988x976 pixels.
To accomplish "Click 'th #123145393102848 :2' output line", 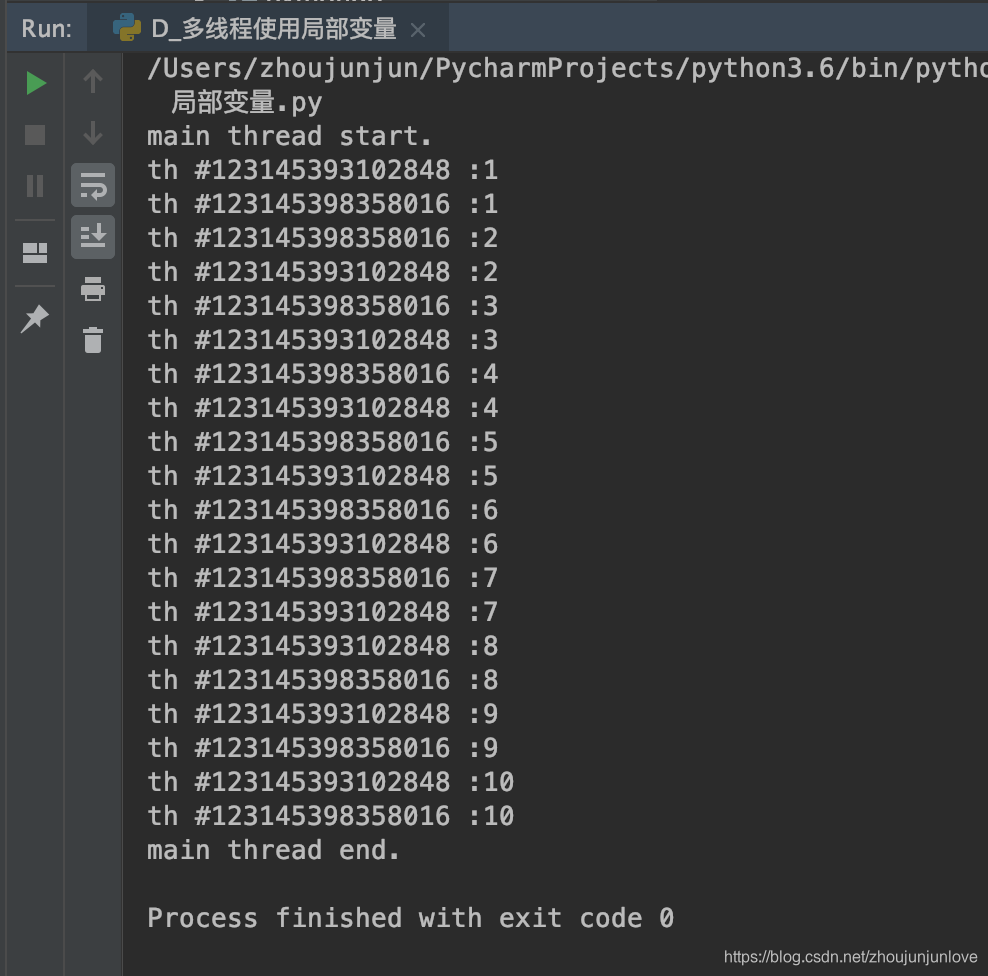I will click(323, 272).
